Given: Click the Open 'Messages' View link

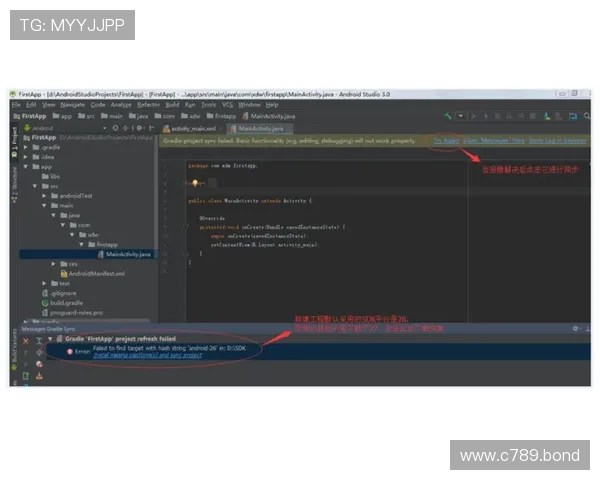Looking at the screenshot, I should coord(494,141).
